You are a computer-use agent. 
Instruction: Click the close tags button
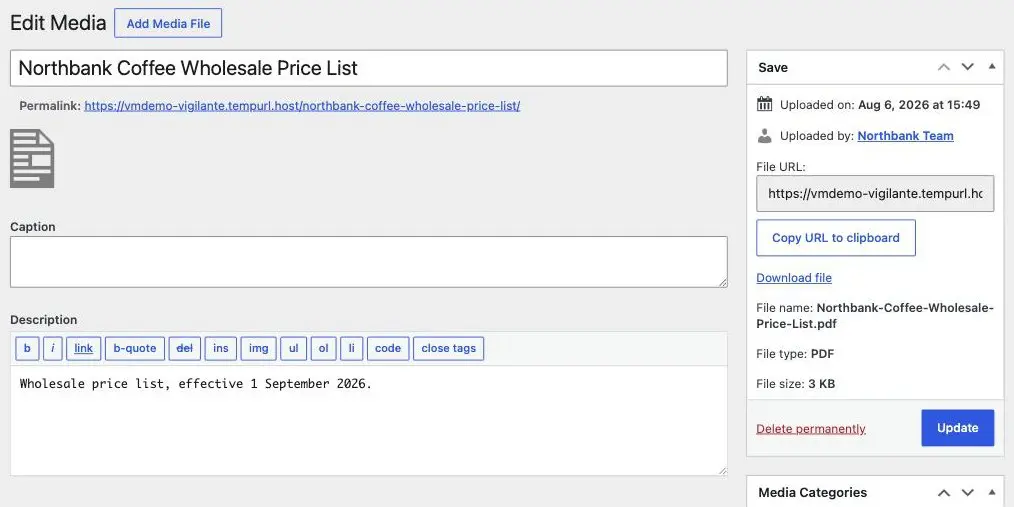pos(449,349)
